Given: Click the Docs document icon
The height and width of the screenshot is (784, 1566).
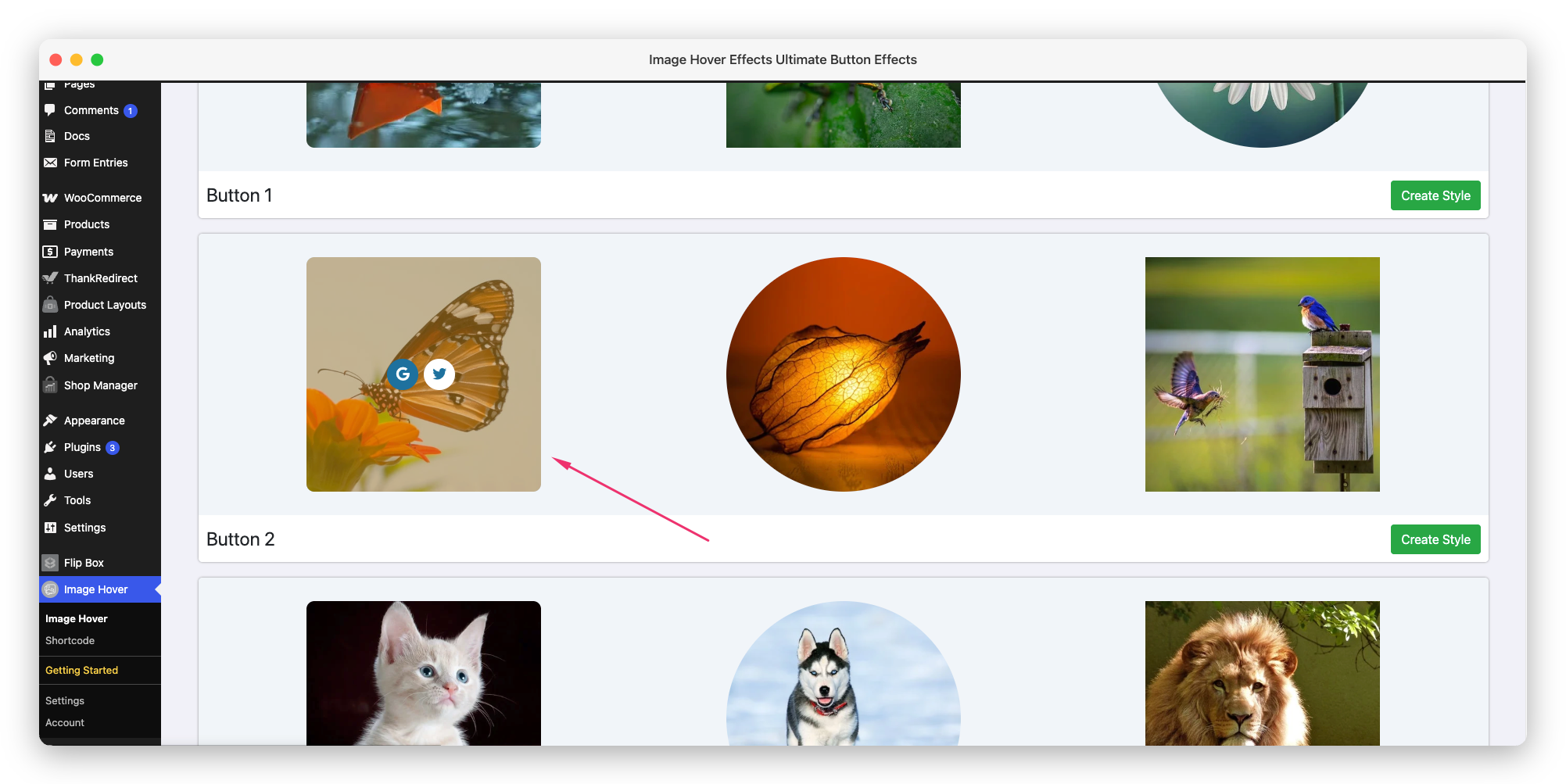Looking at the screenshot, I should click(50, 136).
